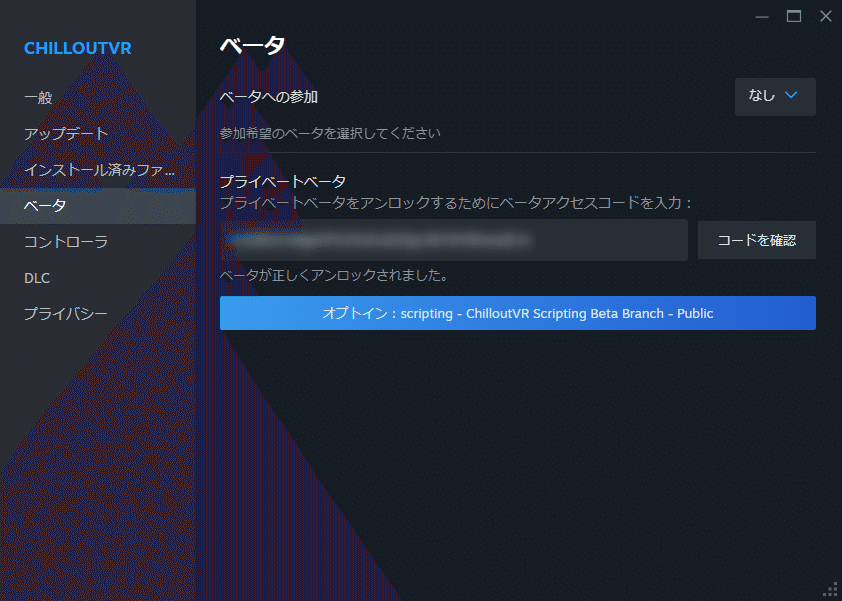The image size is (842, 601).
Task: Open the 一般 settings section
Action: click(38, 98)
